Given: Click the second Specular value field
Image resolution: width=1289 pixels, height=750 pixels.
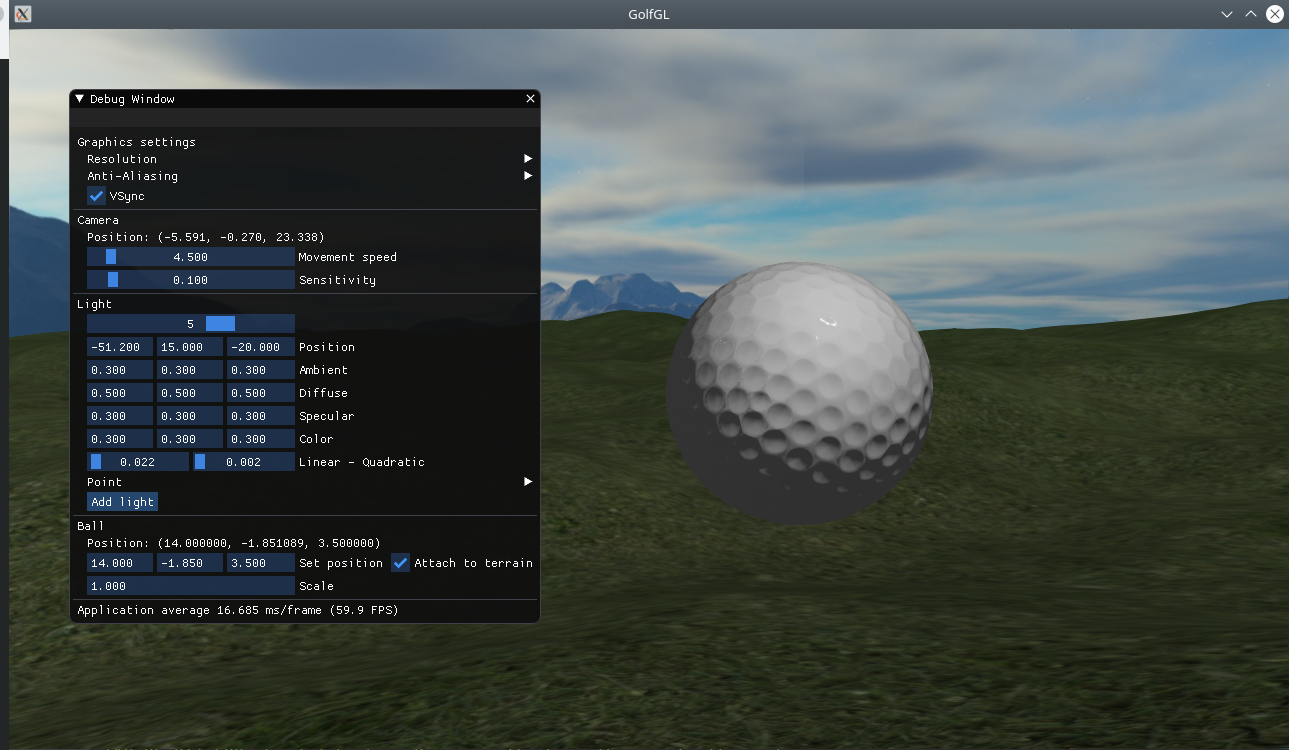Looking at the screenshot, I should (x=190, y=416).
